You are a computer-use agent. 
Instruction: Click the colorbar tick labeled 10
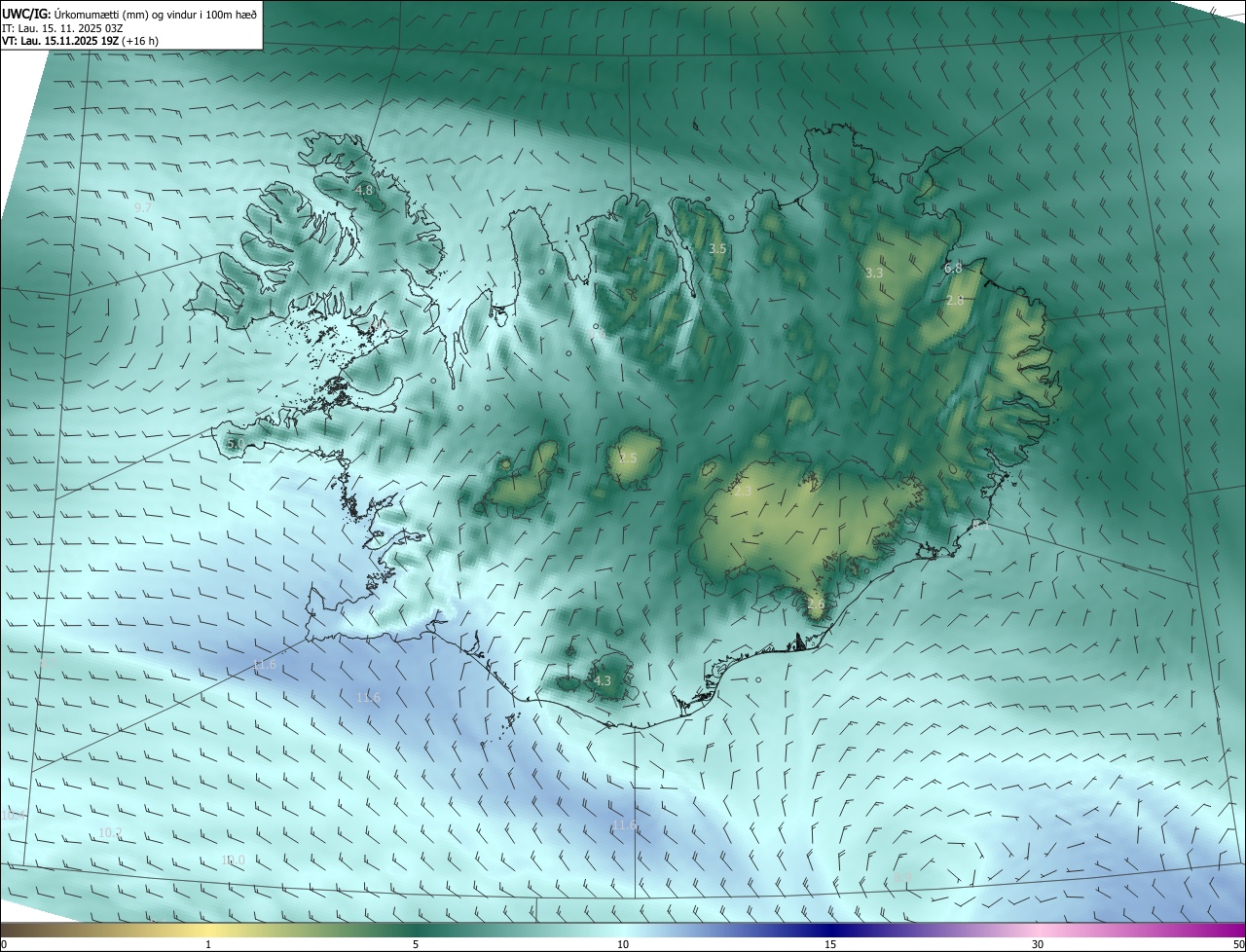623,945
